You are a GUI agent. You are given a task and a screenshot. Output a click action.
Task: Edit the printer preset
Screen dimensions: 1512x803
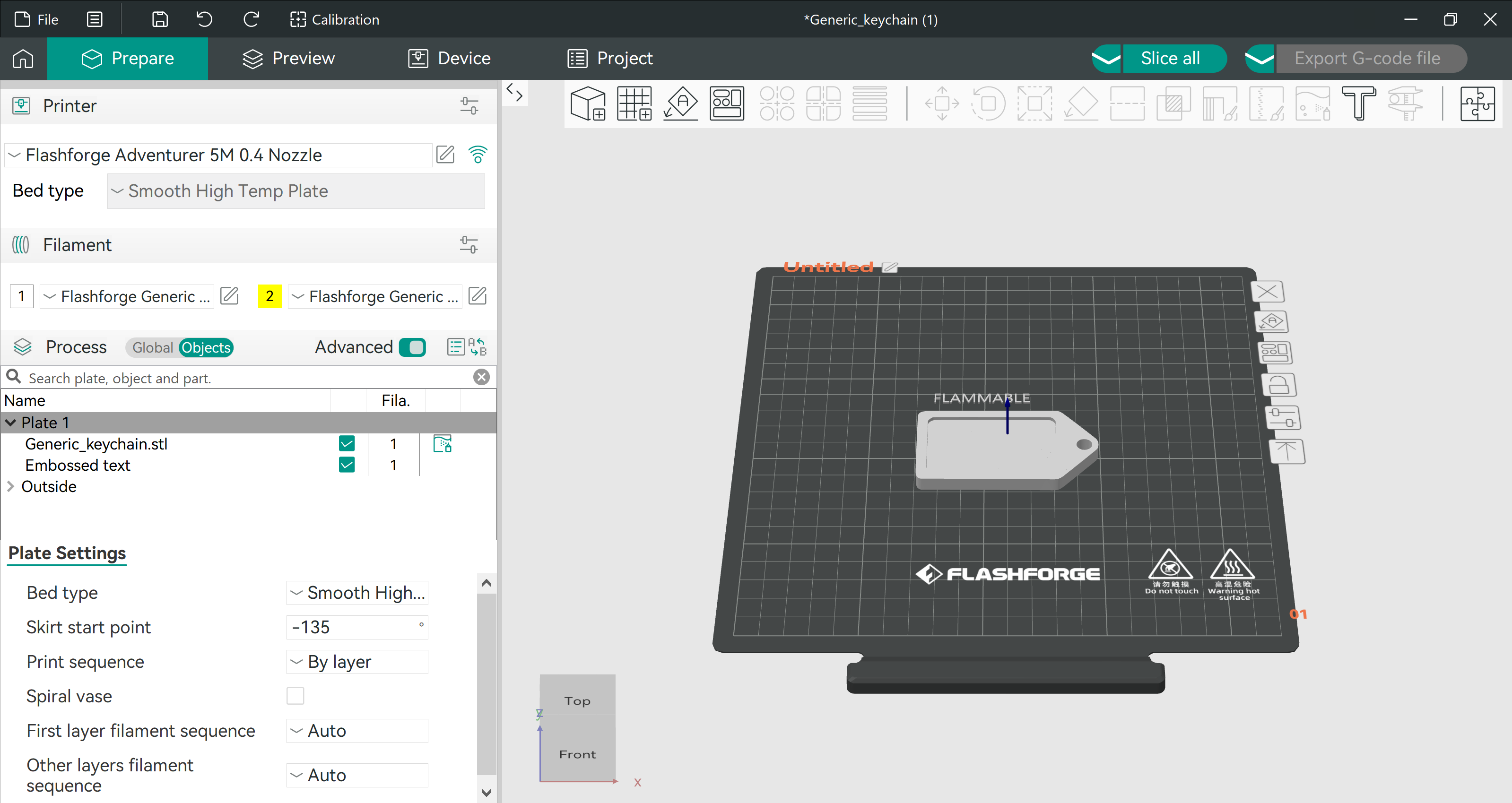point(445,154)
